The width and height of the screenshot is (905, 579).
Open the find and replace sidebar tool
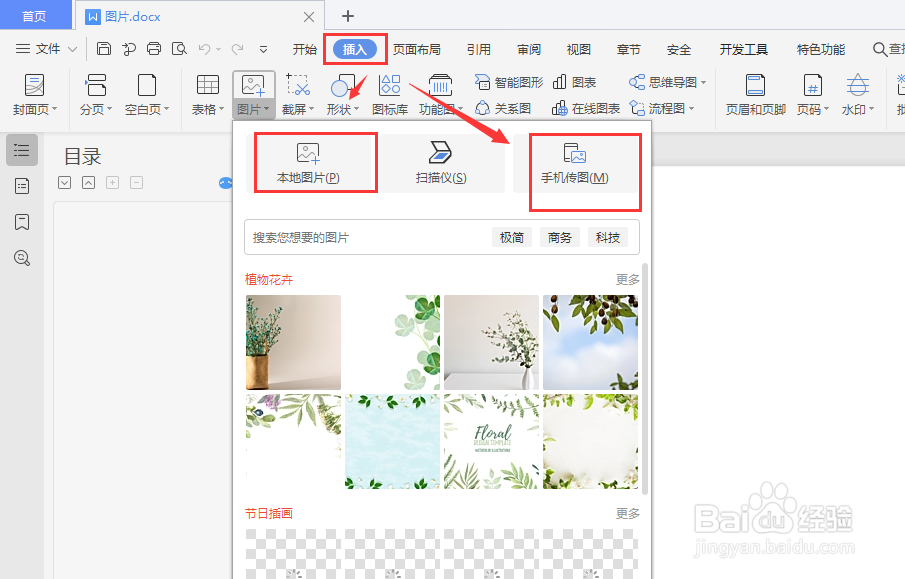click(21, 257)
